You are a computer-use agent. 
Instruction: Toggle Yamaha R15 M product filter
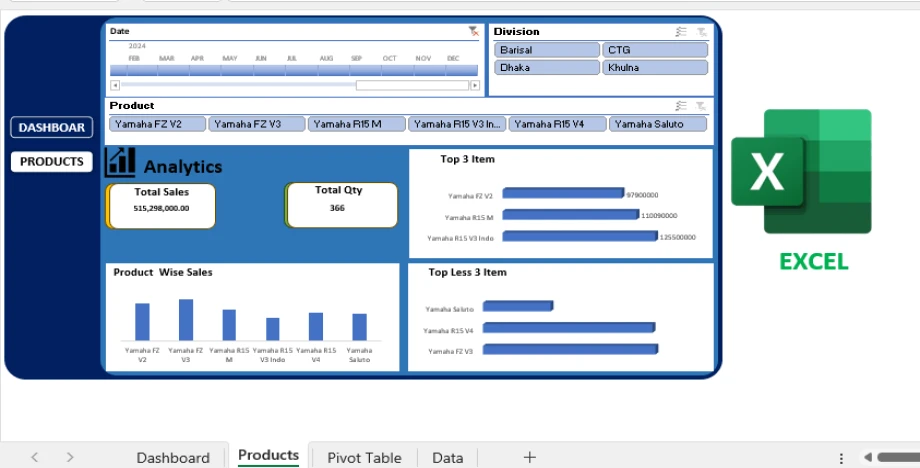click(x=357, y=124)
